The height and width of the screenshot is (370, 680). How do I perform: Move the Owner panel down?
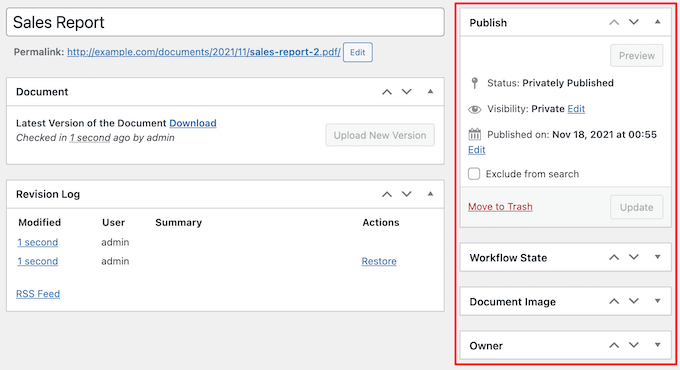[x=634, y=345]
